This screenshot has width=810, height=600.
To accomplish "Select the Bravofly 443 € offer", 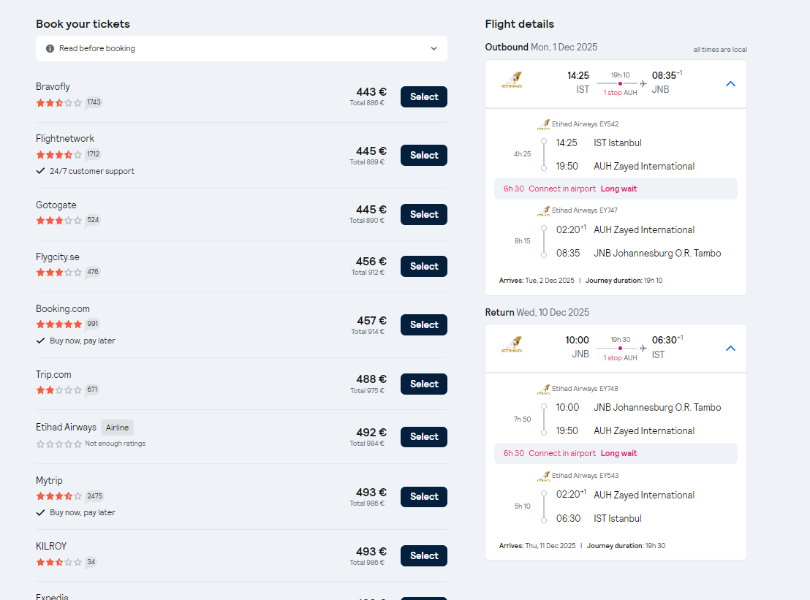I will pyautogui.click(x=424, y=97).
